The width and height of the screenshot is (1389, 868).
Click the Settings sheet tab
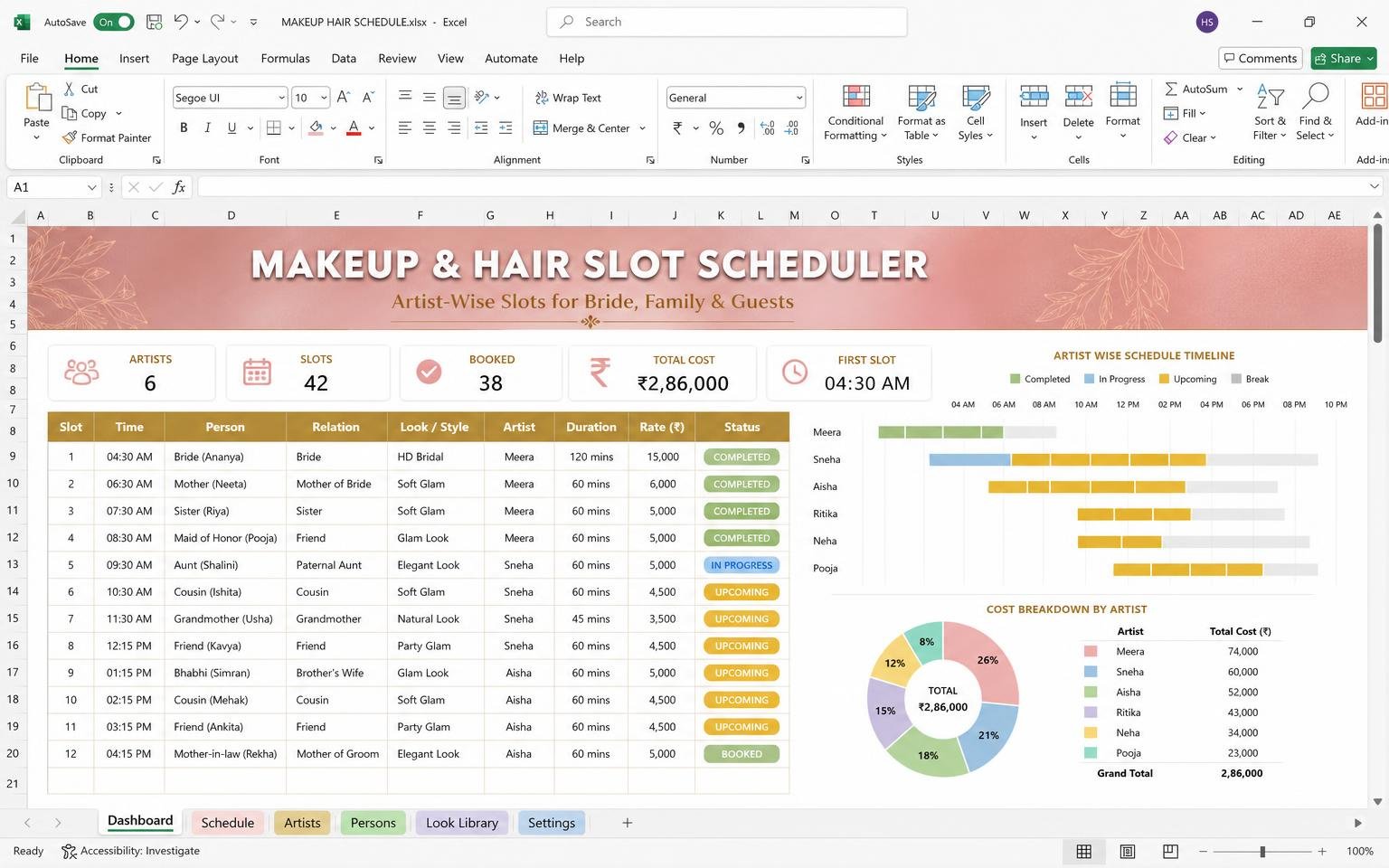[x=552, y=823]
